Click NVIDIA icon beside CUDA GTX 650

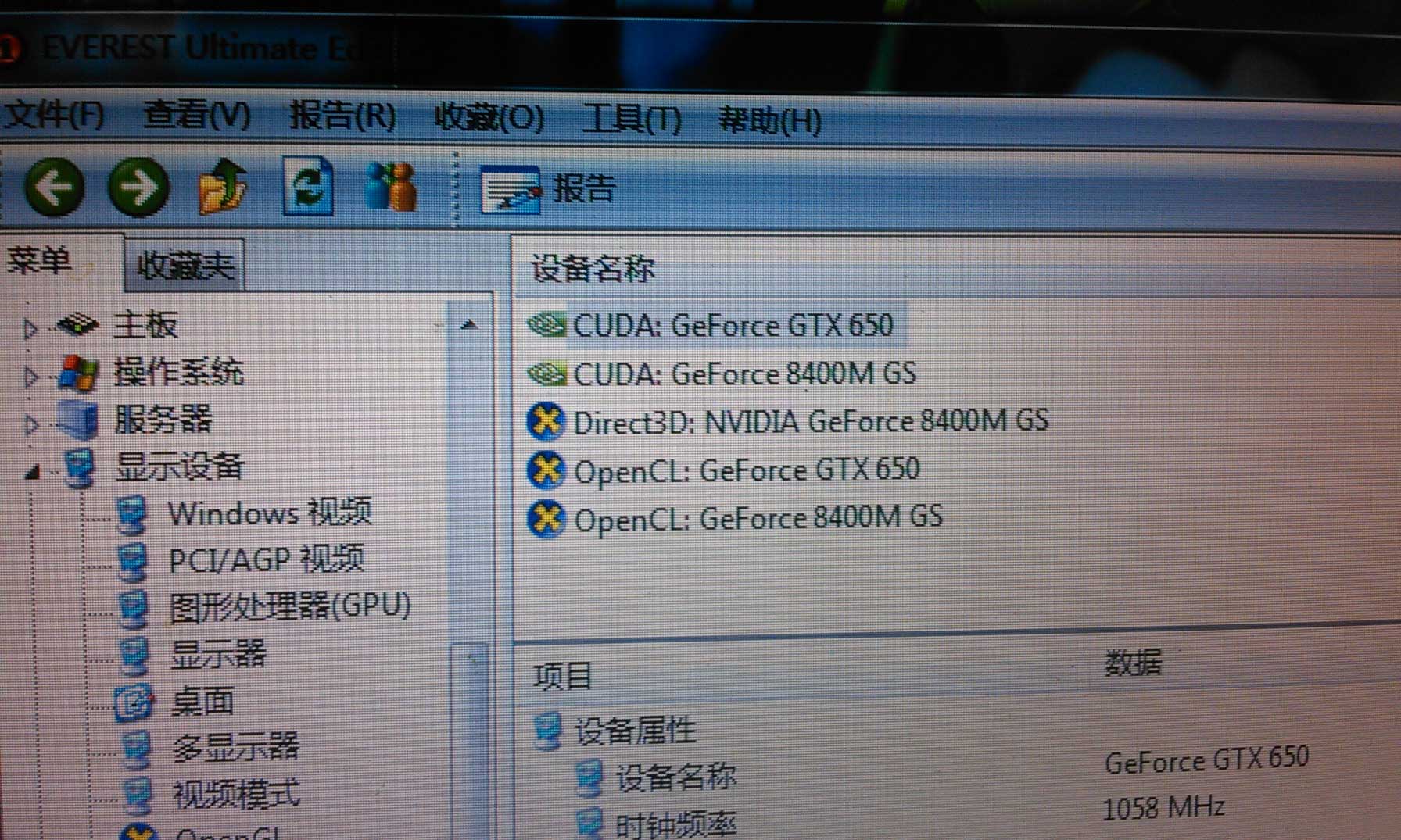coord(546,324)
